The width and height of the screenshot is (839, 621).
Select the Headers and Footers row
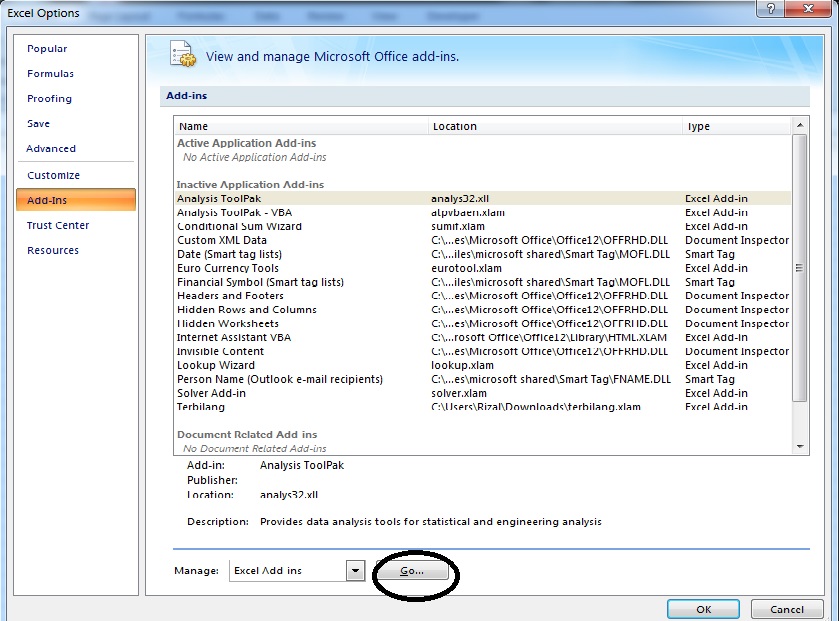(x=483, y=296)
